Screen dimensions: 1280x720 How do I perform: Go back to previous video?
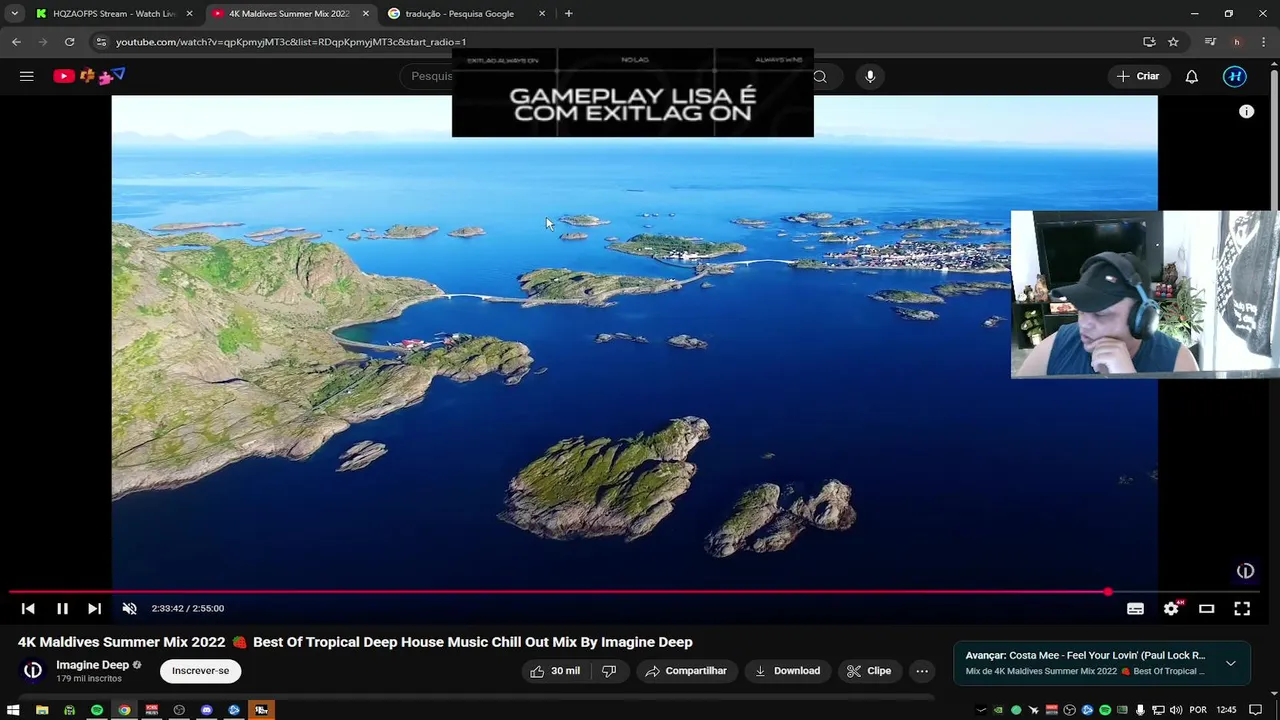[x=28, y=608]
